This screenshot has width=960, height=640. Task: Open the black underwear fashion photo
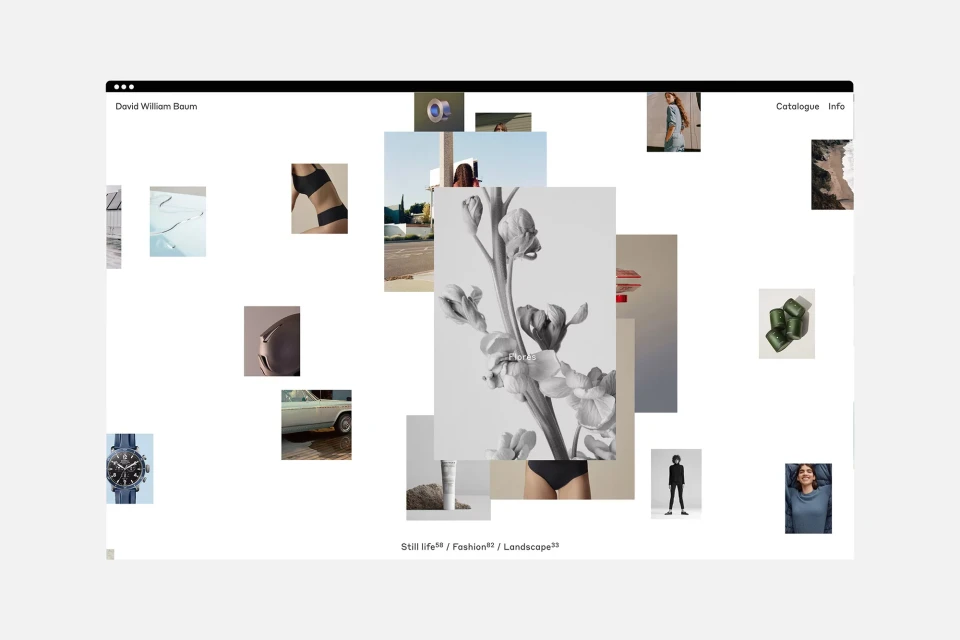tap(318, 199)
